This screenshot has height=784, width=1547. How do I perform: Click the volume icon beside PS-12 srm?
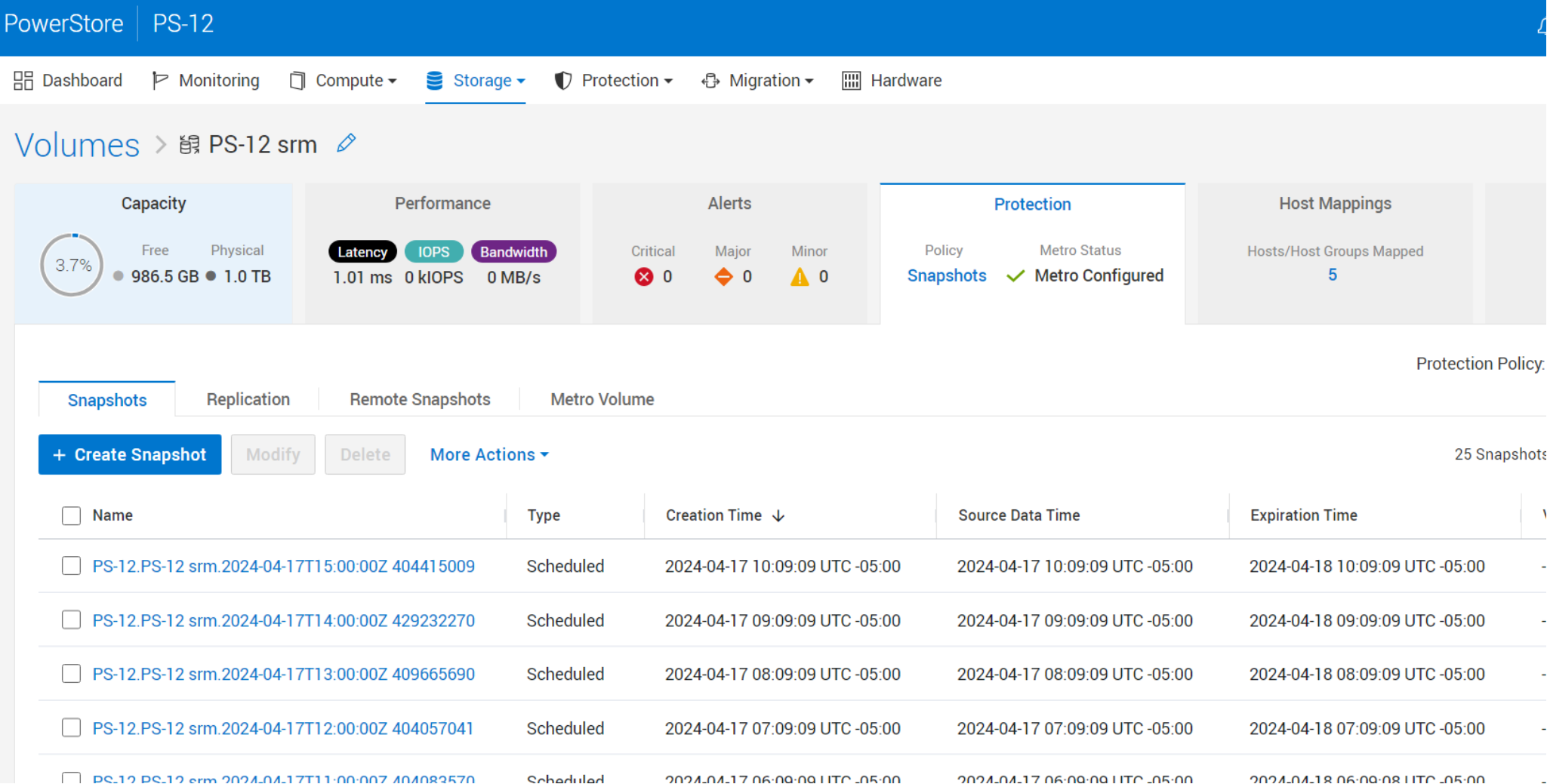coord(190,144)
